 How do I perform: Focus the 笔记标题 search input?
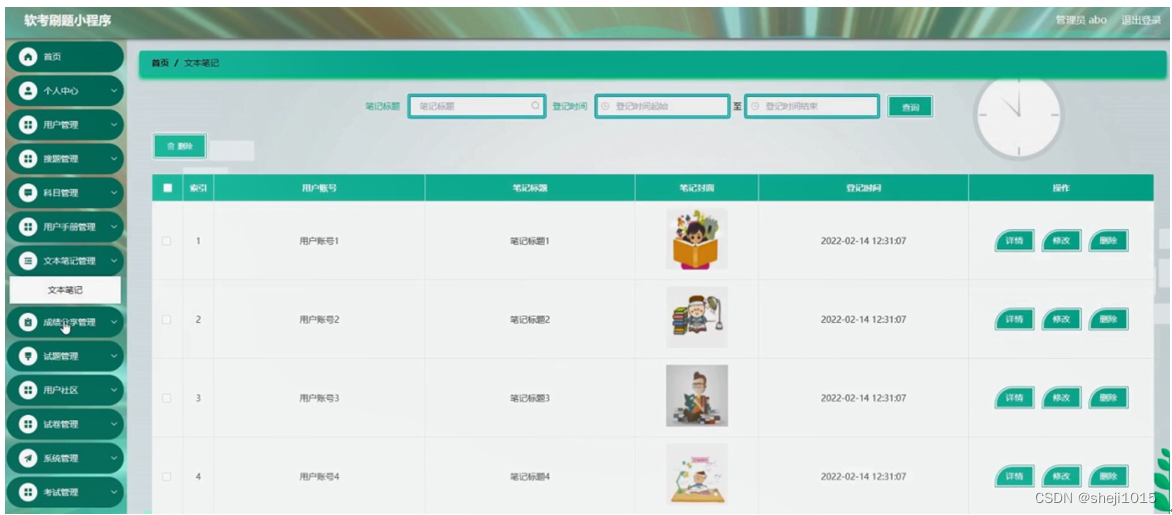(x=476, y=106)
